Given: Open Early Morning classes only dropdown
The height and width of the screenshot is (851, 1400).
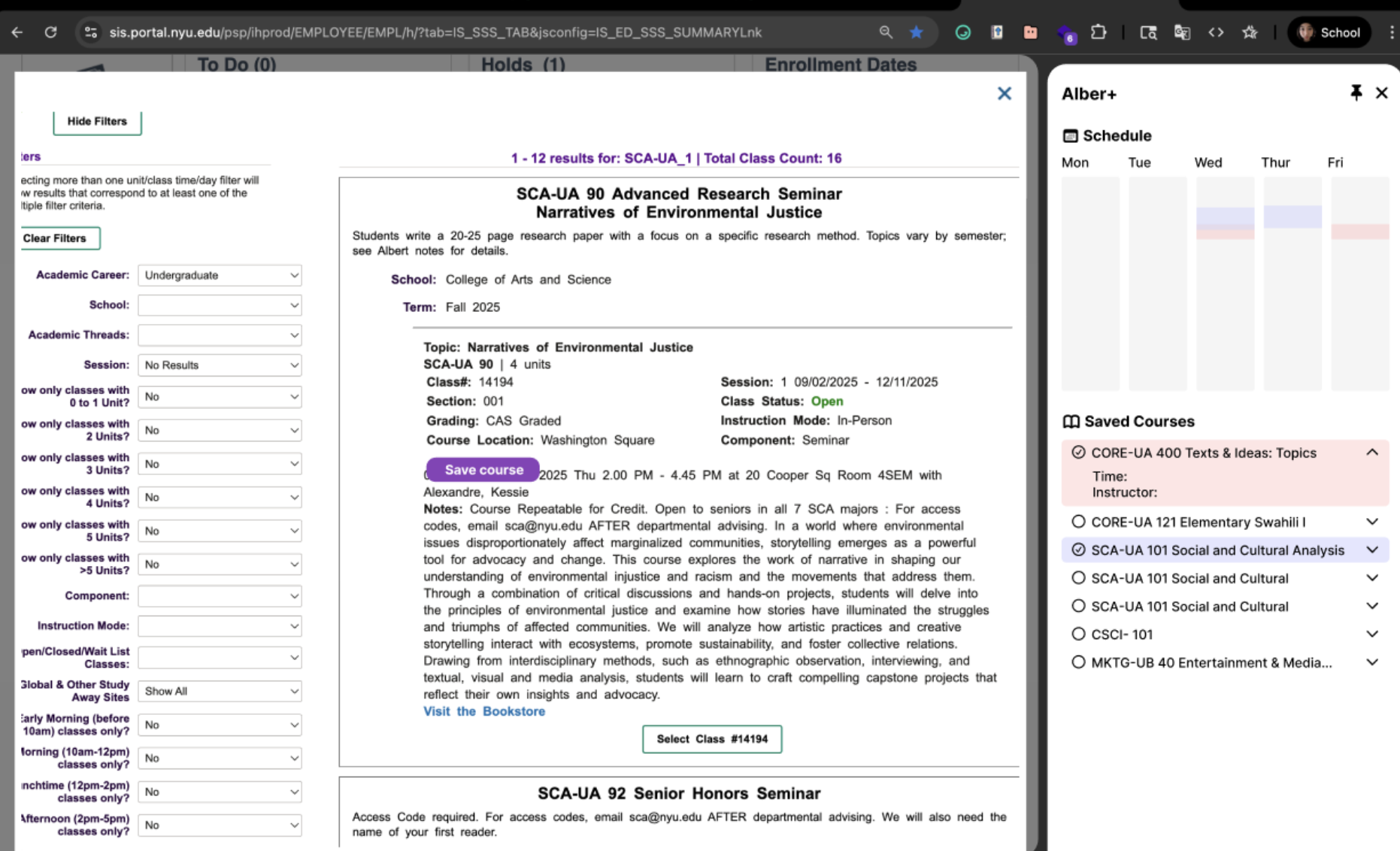Looking at the screenshot, I should coord(220,725).
